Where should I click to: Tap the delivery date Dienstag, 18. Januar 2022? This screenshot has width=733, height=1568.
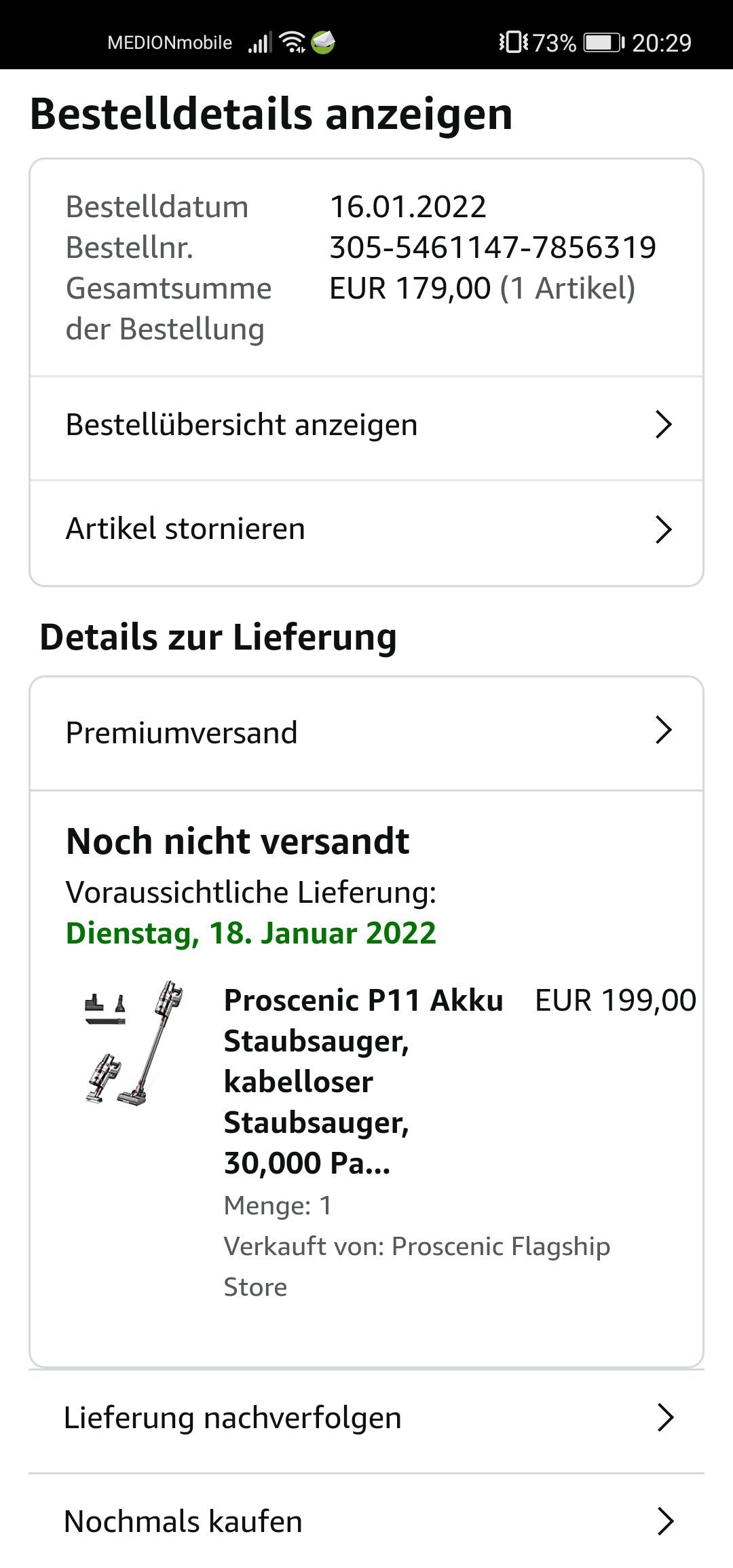pos(251,933)
